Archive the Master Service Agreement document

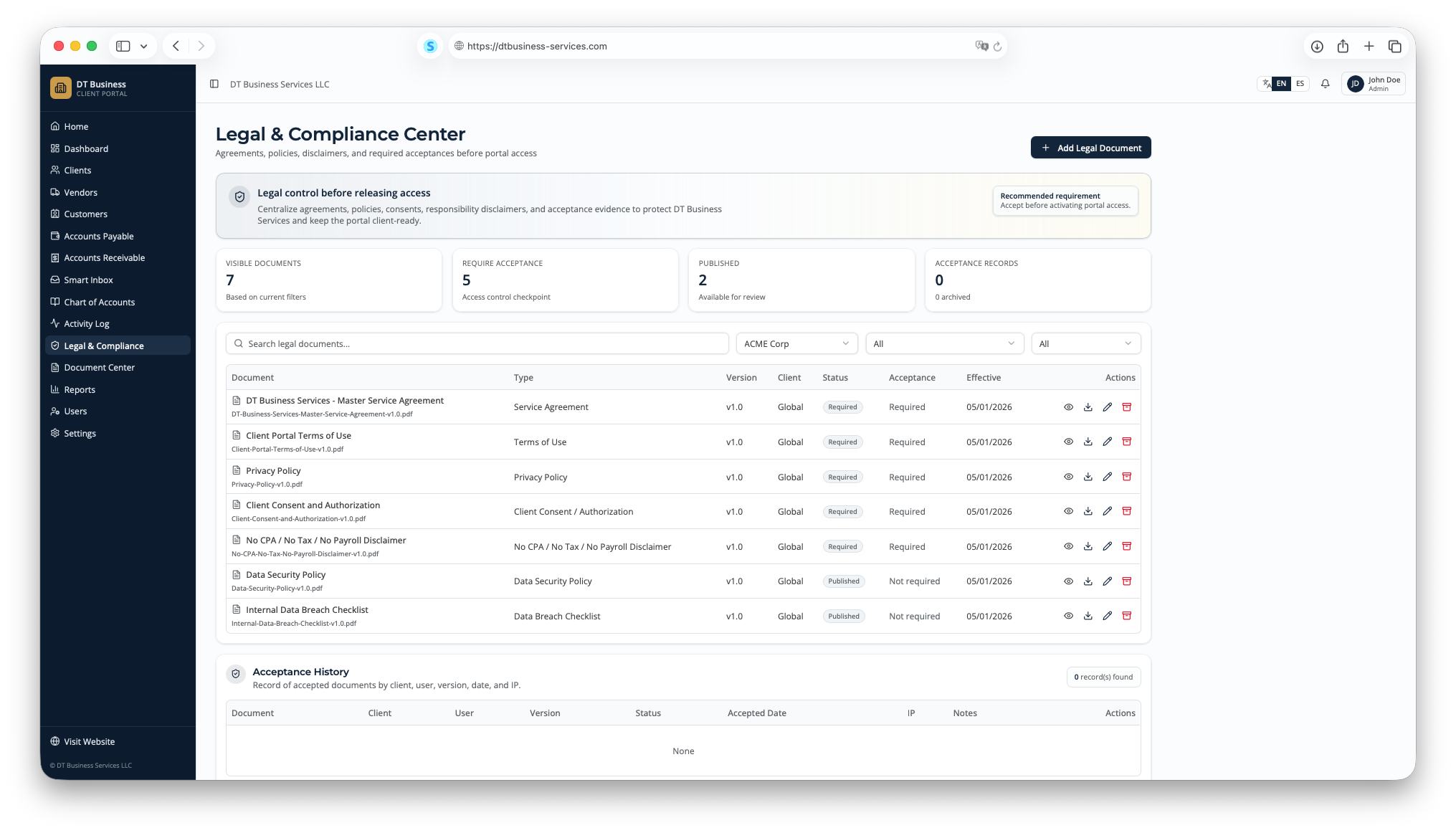[1126, 407]
